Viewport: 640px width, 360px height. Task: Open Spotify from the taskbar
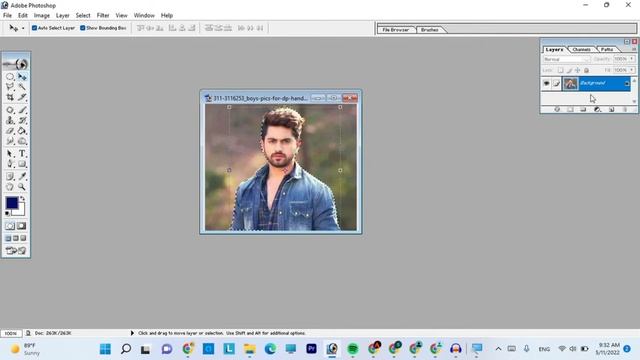(x=353, y=349)
